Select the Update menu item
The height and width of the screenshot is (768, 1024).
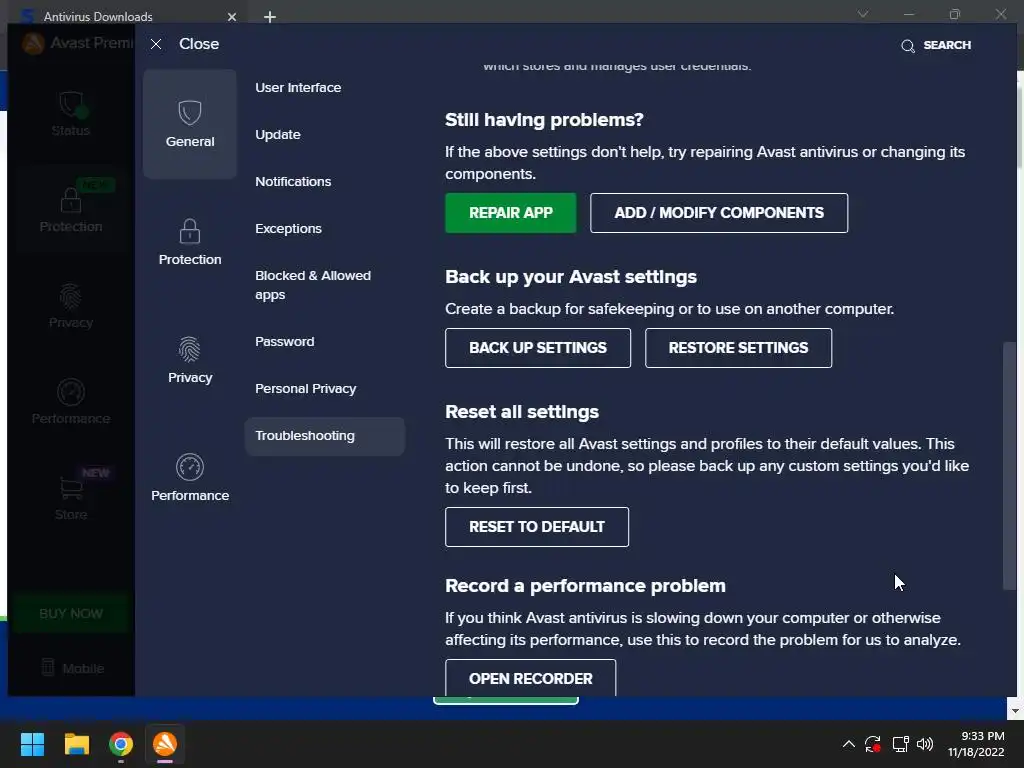[278, 135]
